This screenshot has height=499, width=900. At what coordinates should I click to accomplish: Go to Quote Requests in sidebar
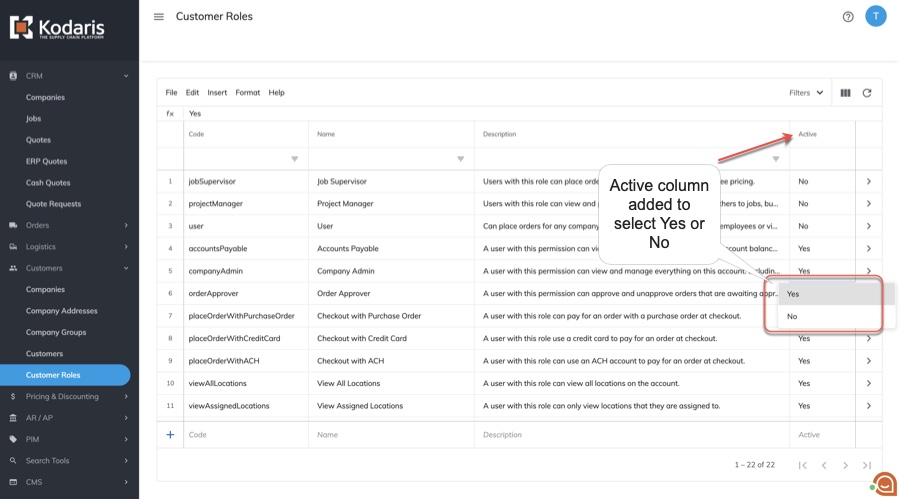(53, 204)
